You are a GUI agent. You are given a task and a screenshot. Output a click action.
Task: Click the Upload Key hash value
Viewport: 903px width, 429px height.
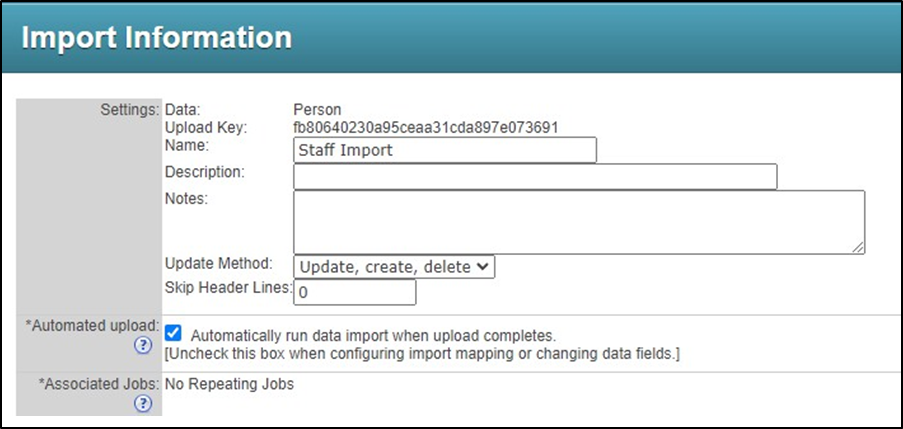[x=425, y=128]
